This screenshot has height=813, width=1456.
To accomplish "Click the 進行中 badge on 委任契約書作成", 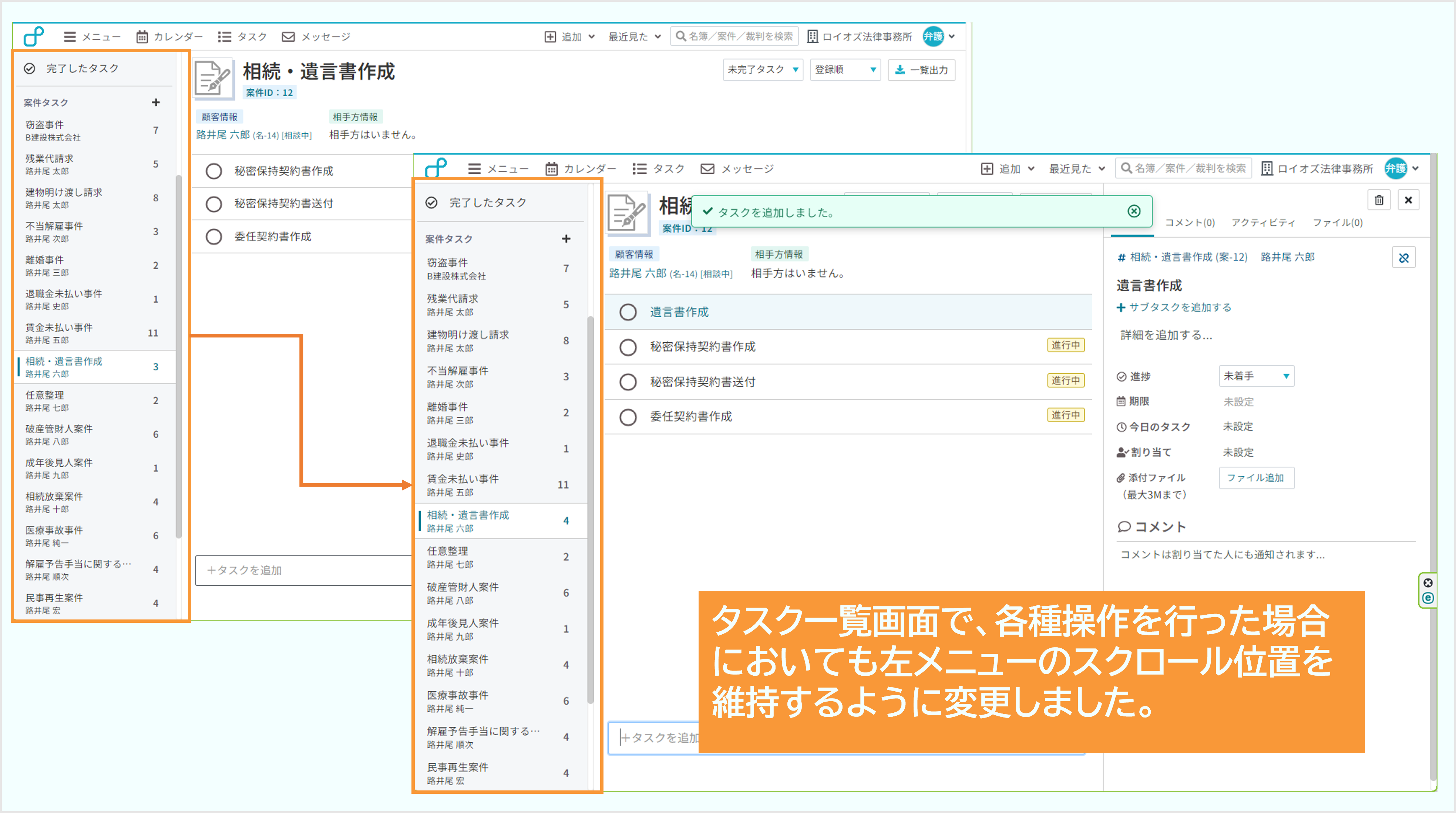I will (1065, 415).
